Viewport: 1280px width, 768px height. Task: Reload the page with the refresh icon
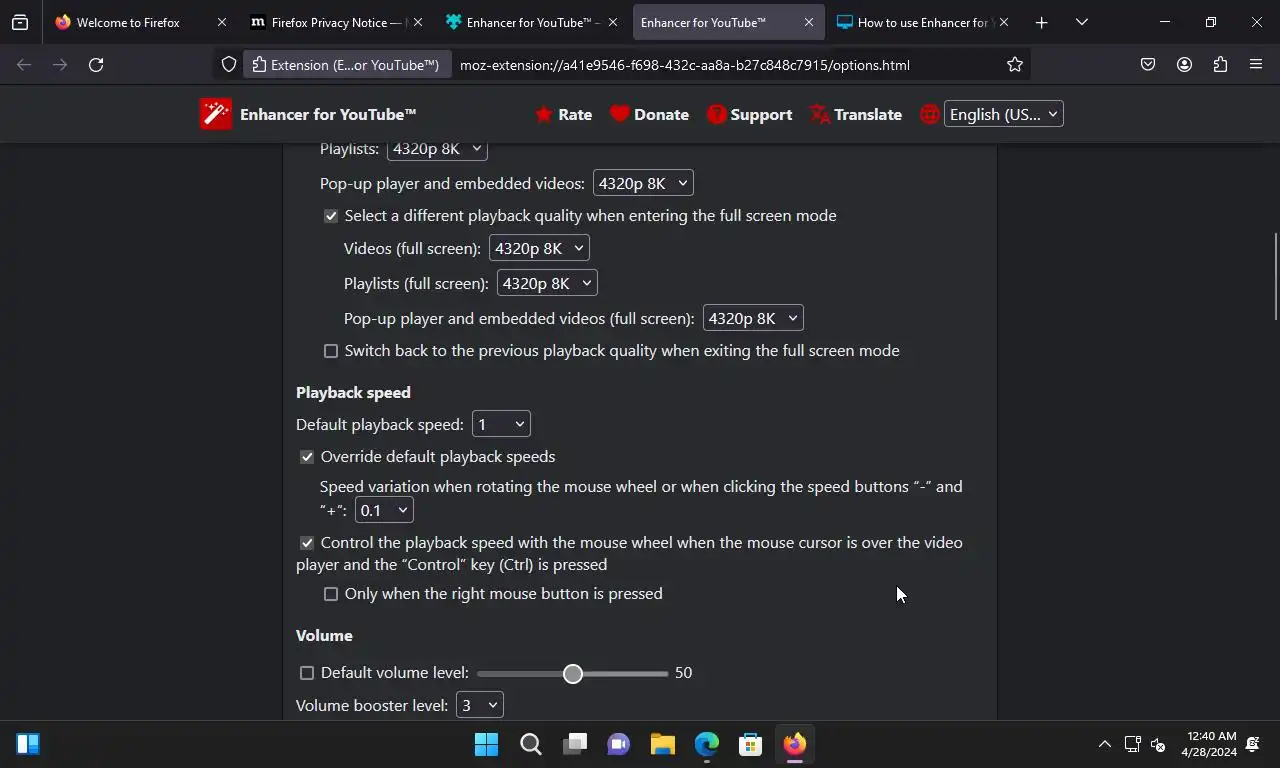[96, 65]
